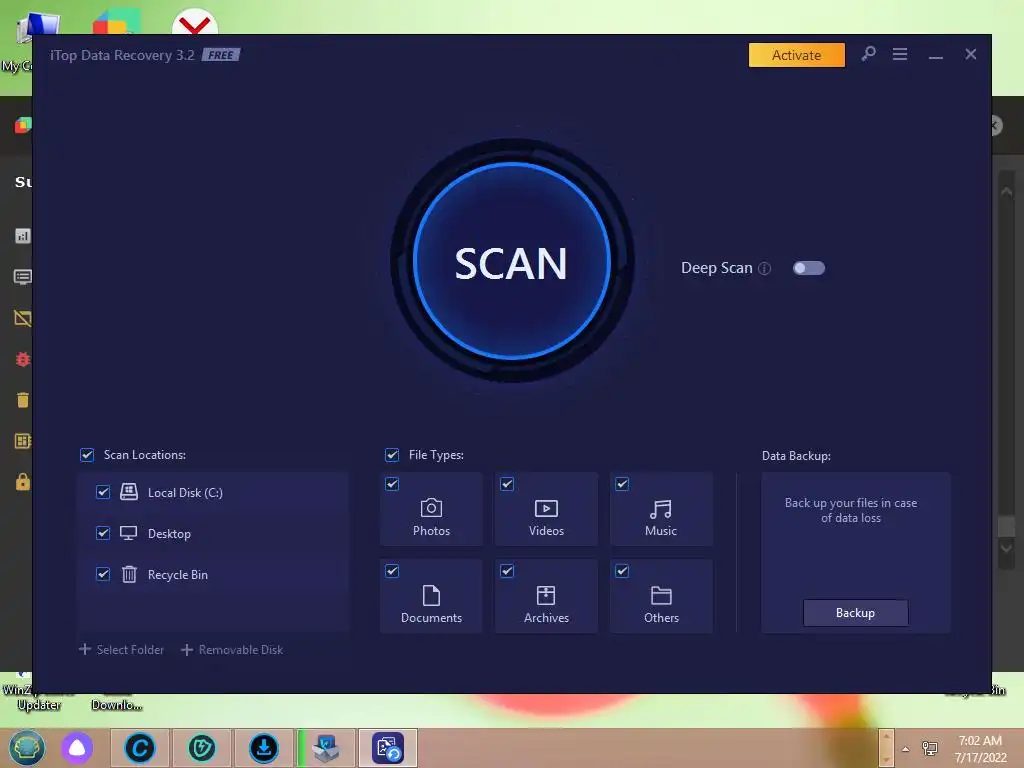The image size is (1024, 768).
Task: Open background app trash sidebar icon
Action: (x=23, y=400)
